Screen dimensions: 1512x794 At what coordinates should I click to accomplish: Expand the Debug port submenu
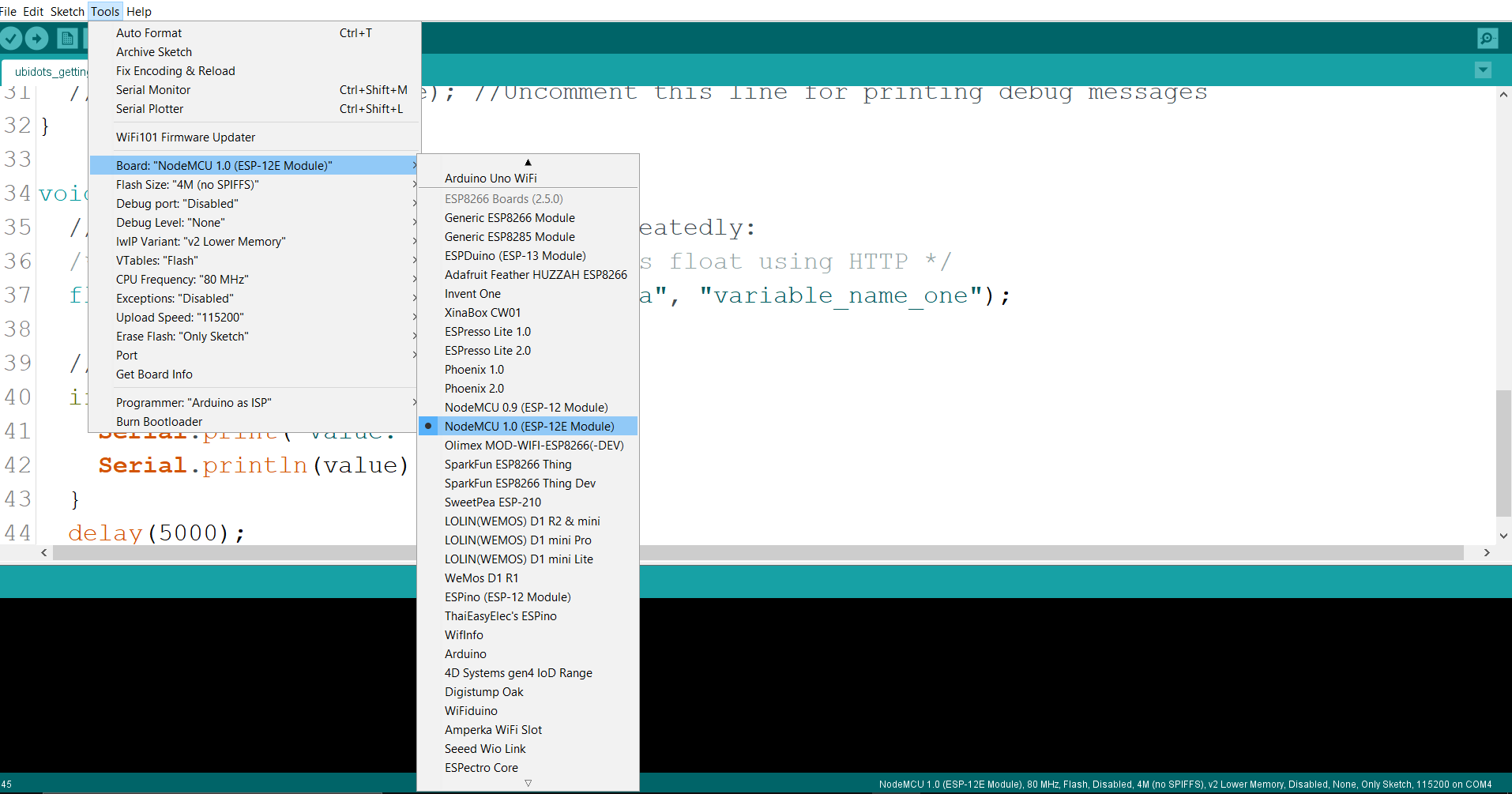point(254,204)
